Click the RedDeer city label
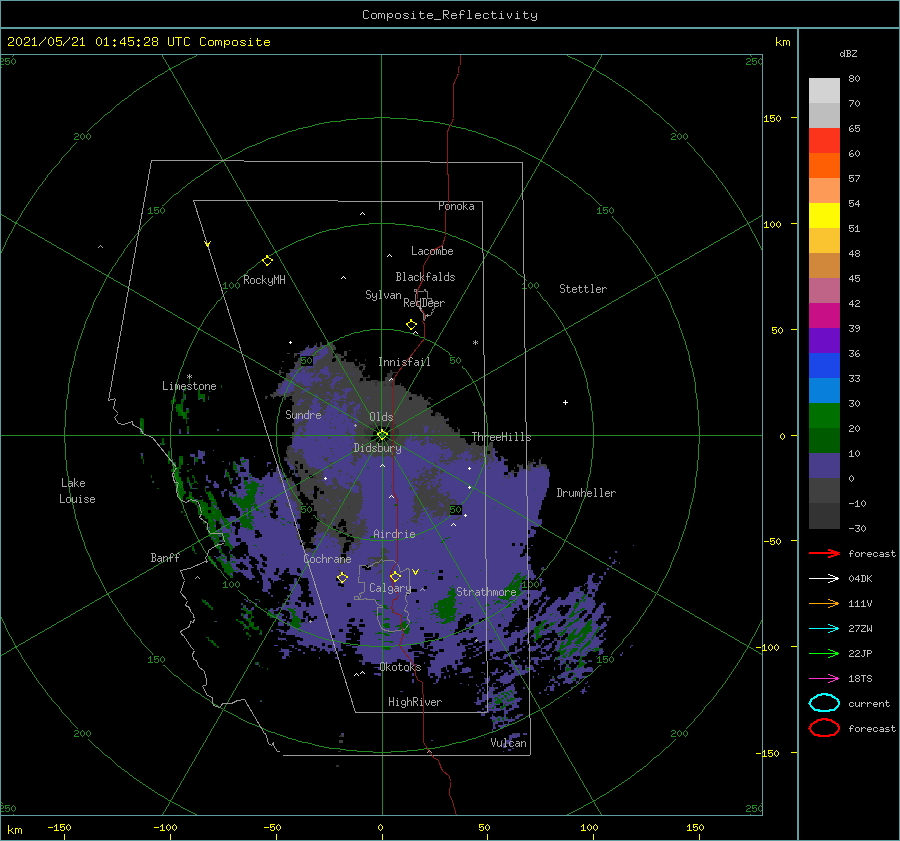Viewport: 900px width, 841px height. coord(424,303)
